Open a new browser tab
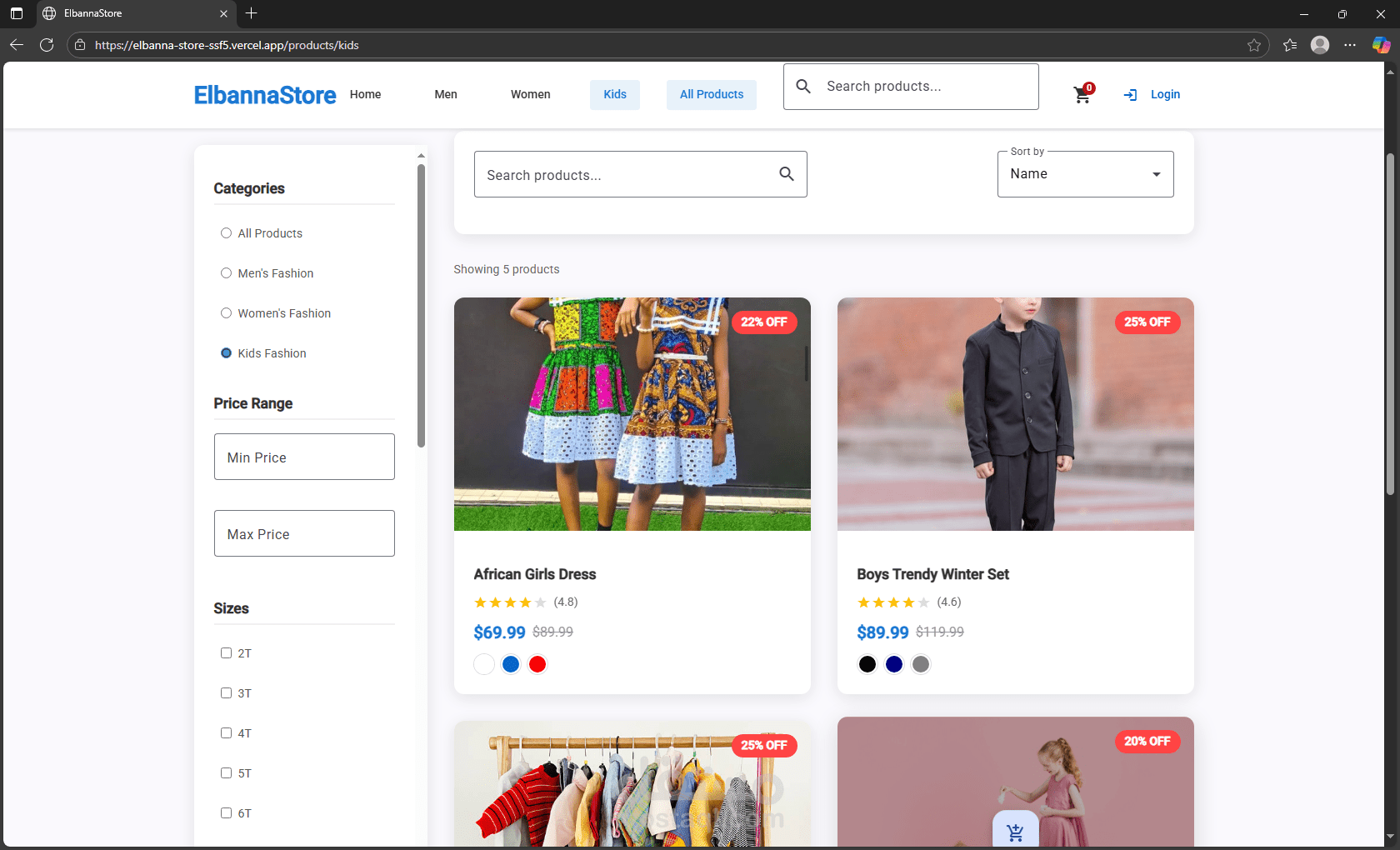Screen dimensions: 1400x850 click(x=251, y=13)
